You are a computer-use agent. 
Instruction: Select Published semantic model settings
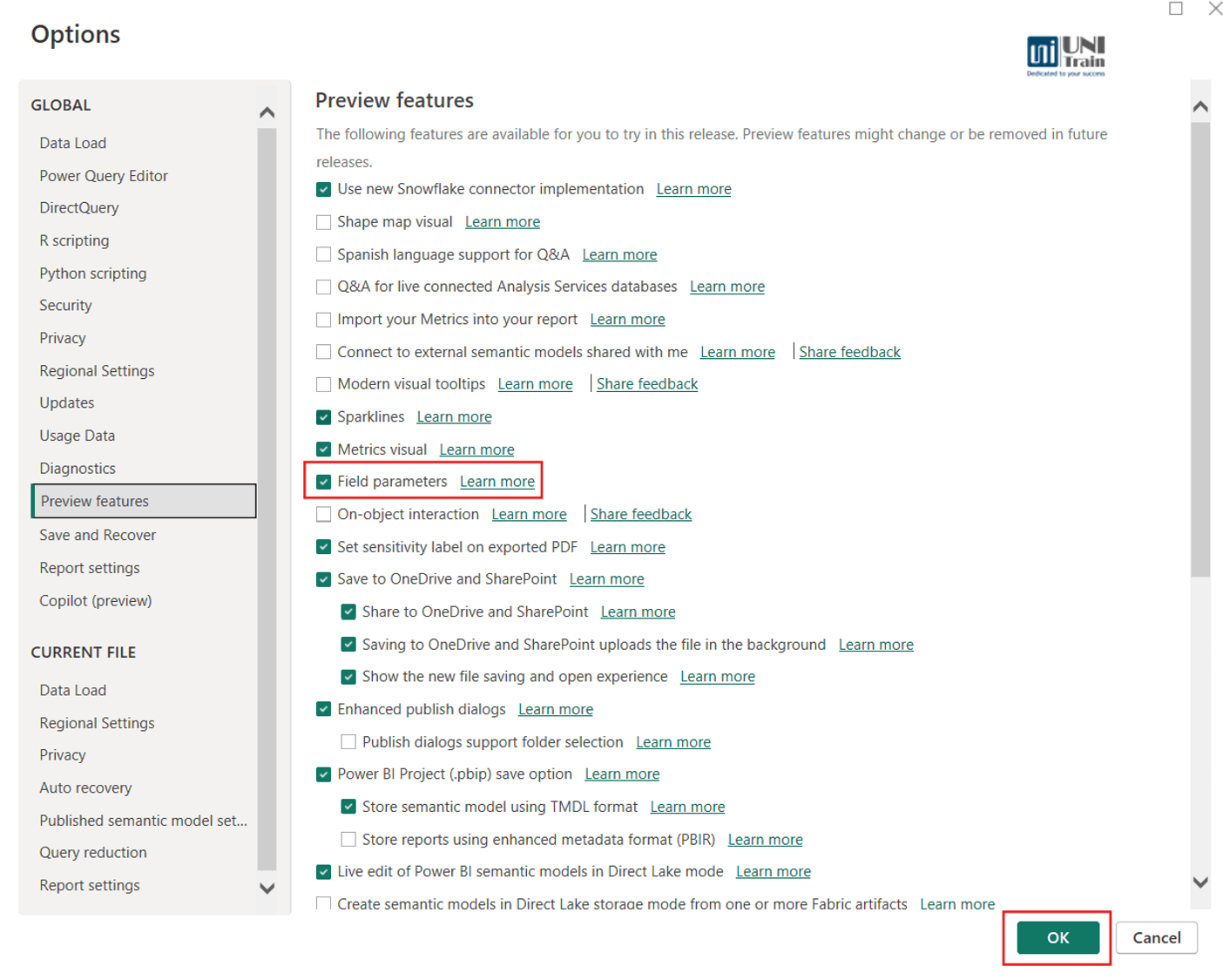[144, 821]
